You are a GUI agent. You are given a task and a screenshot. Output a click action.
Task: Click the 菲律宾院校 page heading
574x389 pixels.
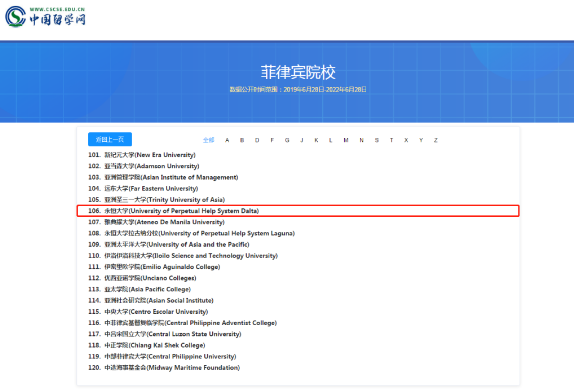[298, 72]
